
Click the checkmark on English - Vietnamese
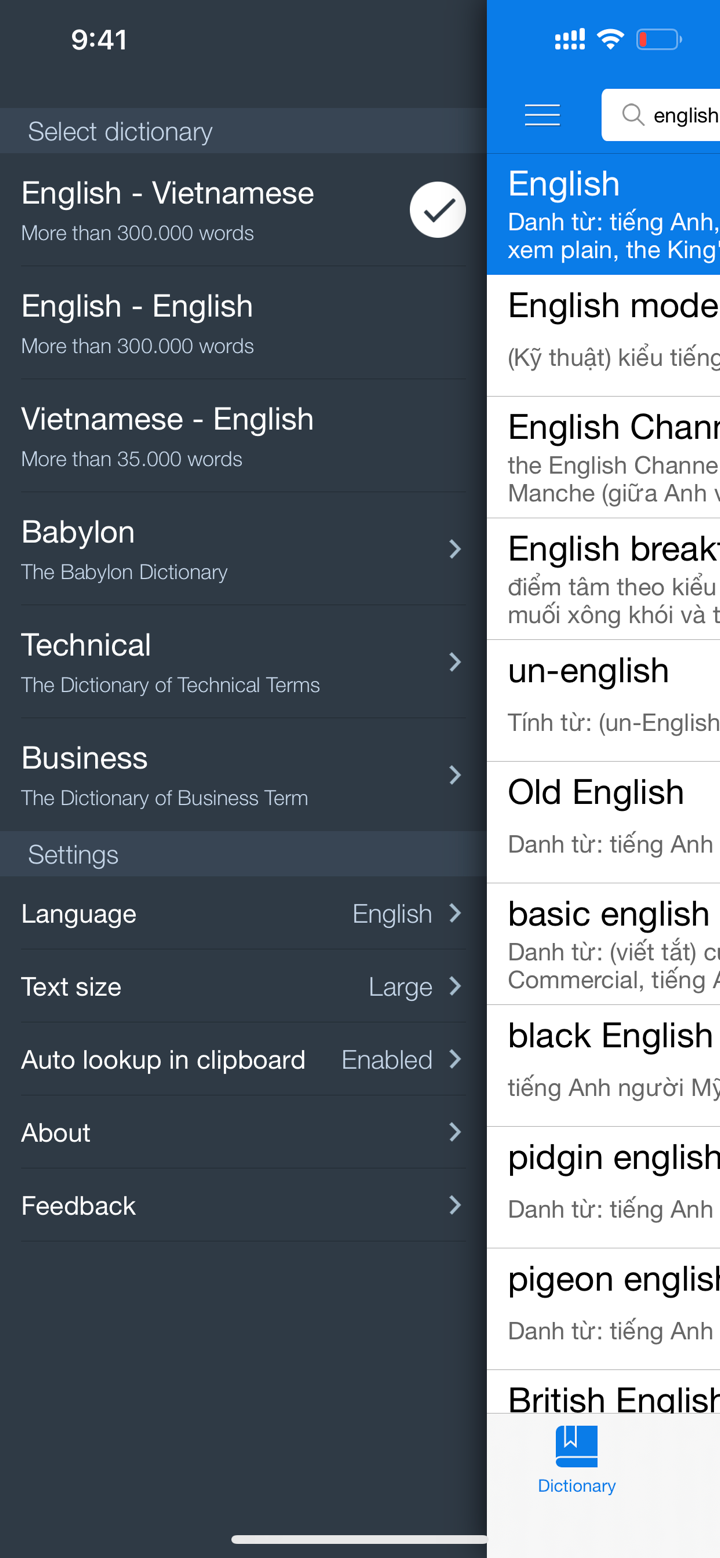click(x=437, y=209)
